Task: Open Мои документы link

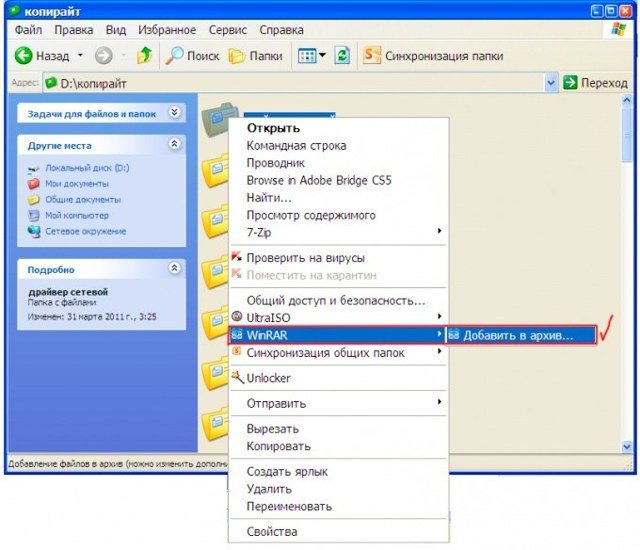Action: (x=77, y=184)
